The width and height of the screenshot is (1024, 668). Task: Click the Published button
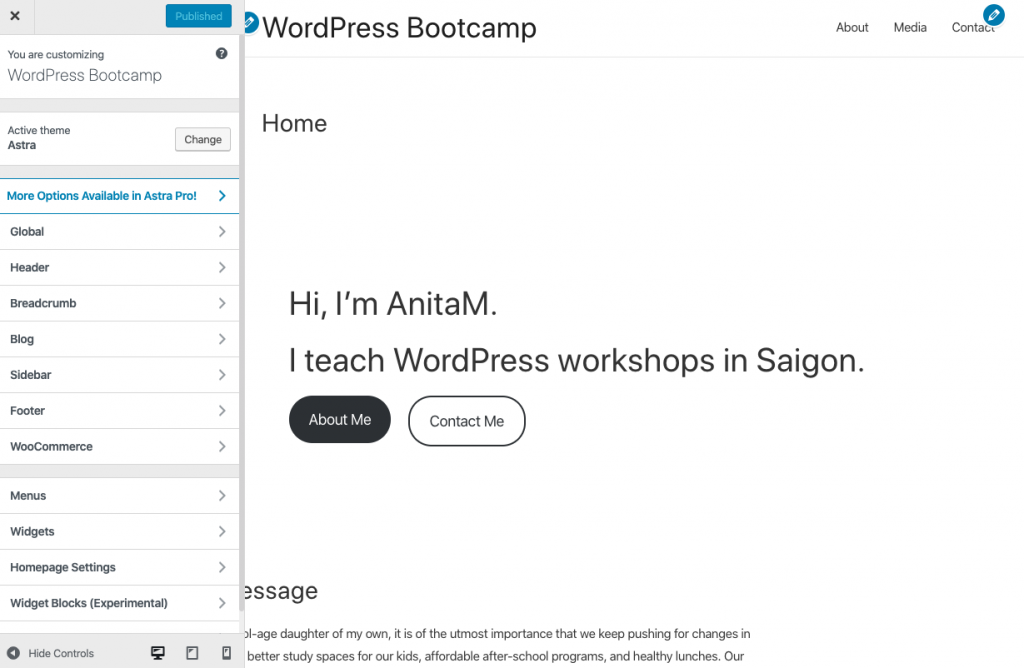(199, 16)
